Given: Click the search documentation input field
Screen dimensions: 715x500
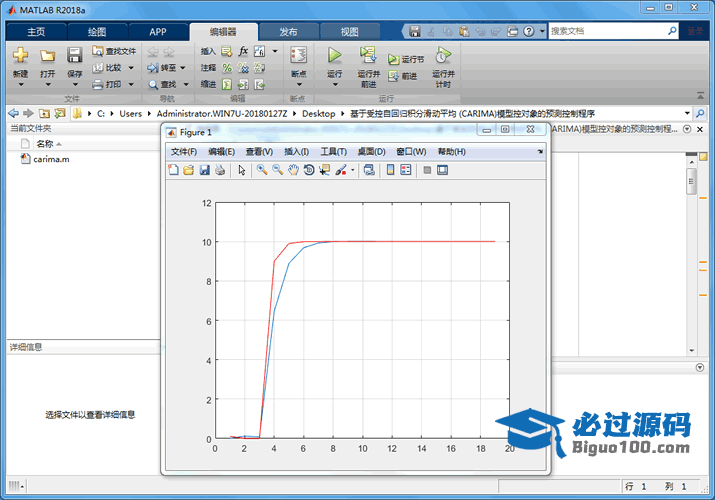Looking at the screenshot, I should click(x=607, y=31).
